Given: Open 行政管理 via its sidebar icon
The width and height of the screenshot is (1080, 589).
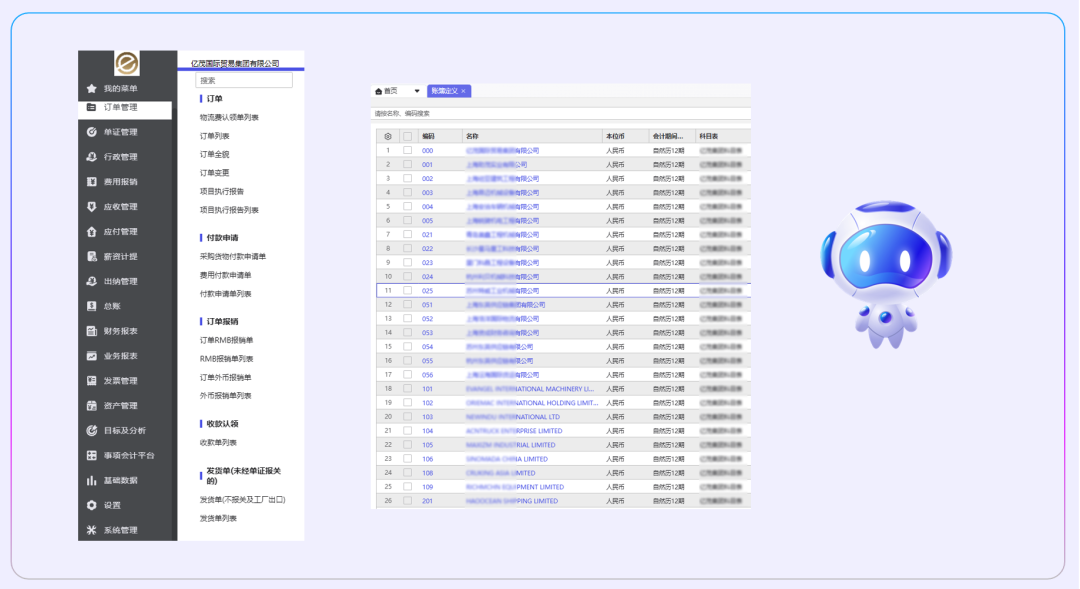Looking at the screenshot, I should pyautogui.click(x=92, y=157).
